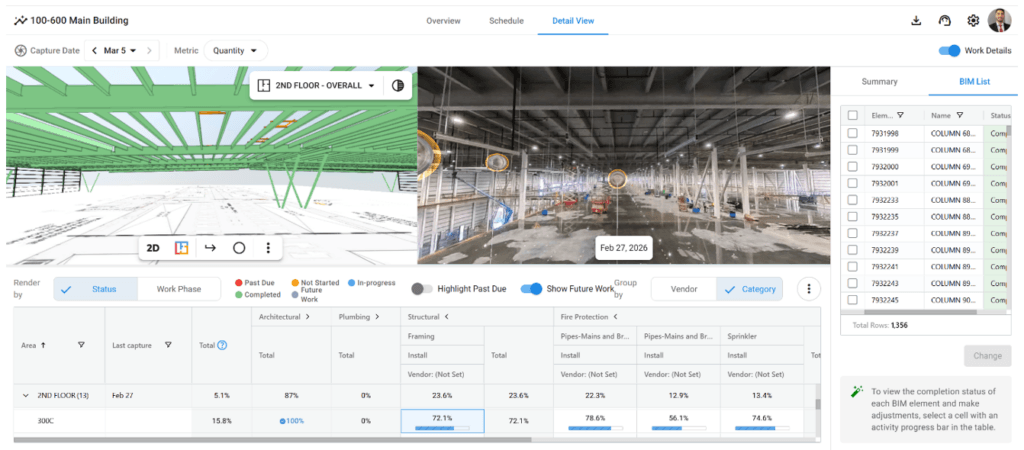Filter the Area column

(81, 345)
